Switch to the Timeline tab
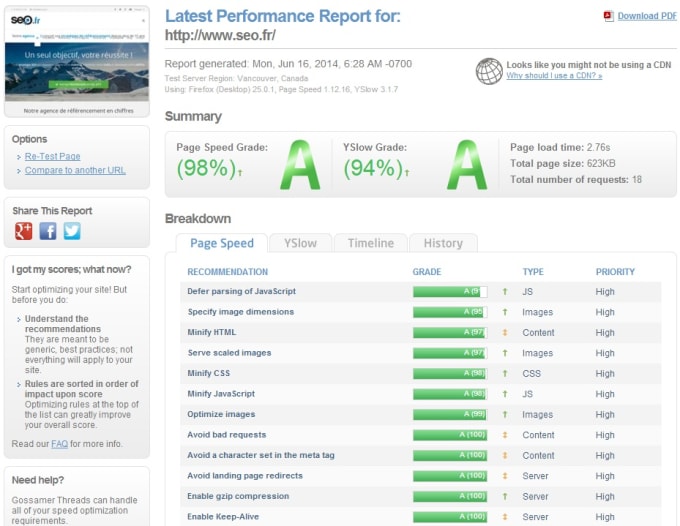 tap(371, 243)
